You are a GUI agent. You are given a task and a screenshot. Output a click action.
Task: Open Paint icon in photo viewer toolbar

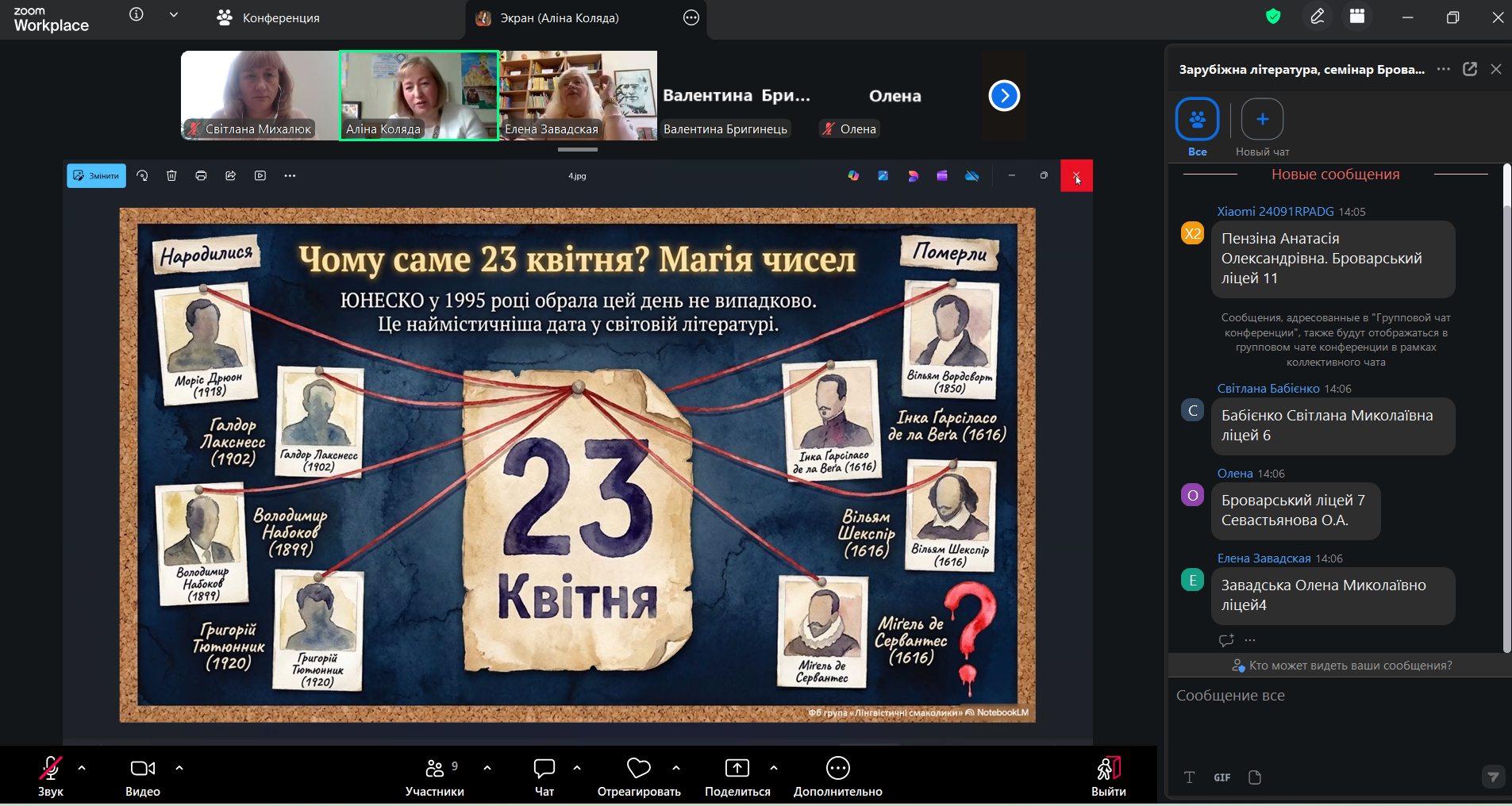pos(913,176)
